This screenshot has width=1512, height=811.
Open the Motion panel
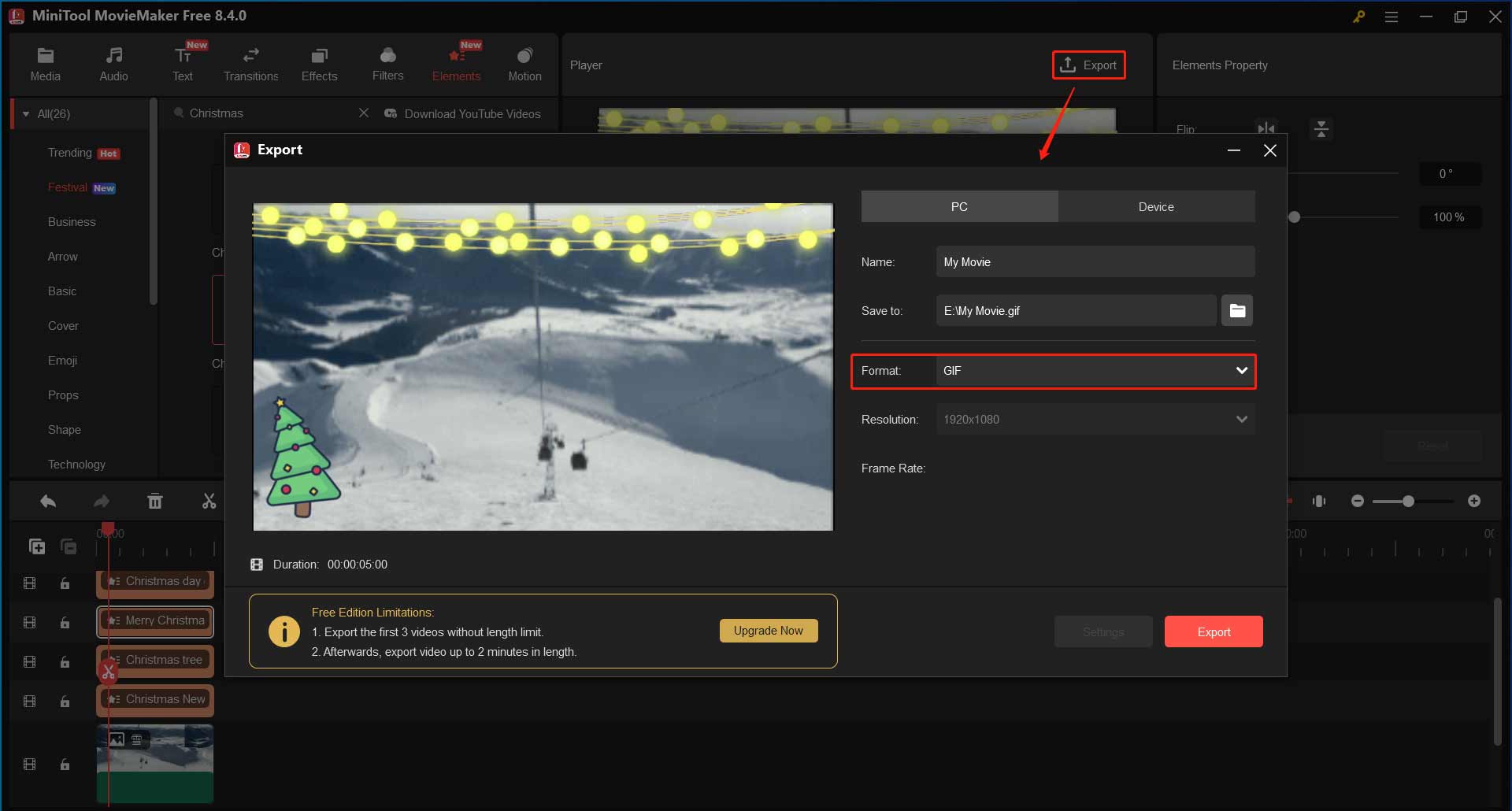(x=524, y=63)
